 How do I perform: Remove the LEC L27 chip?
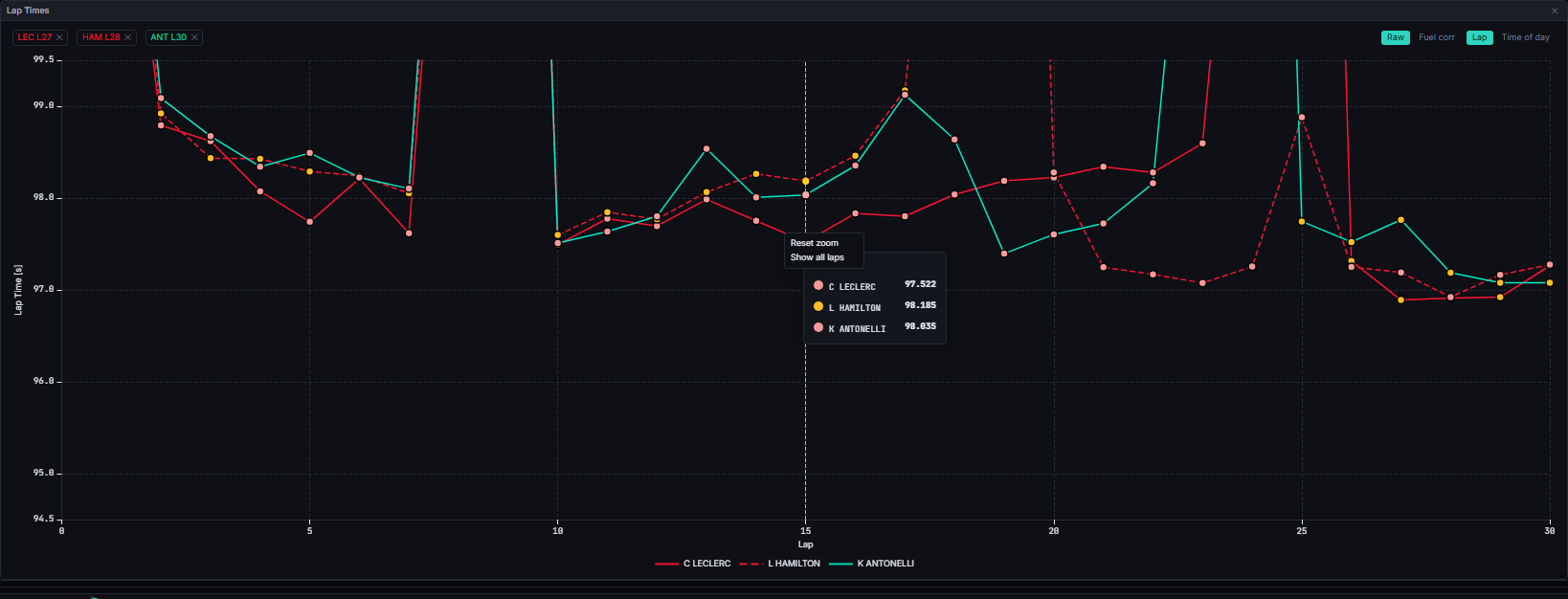(59, 37)
